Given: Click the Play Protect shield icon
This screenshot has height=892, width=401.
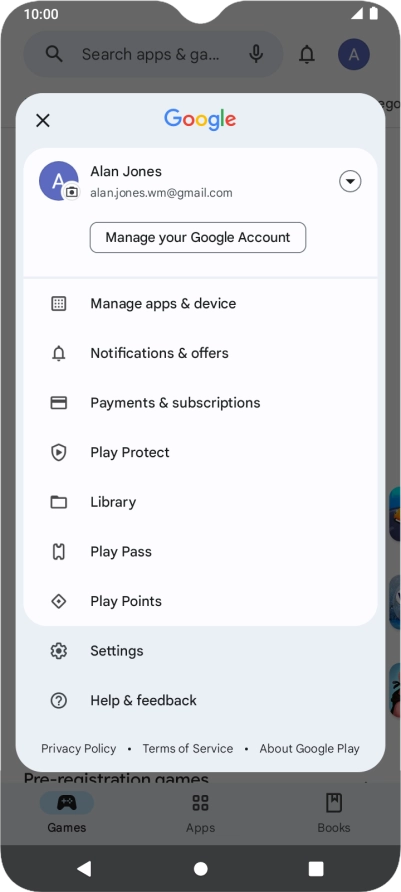Looking at the screenshot, I should click(59, 452).
